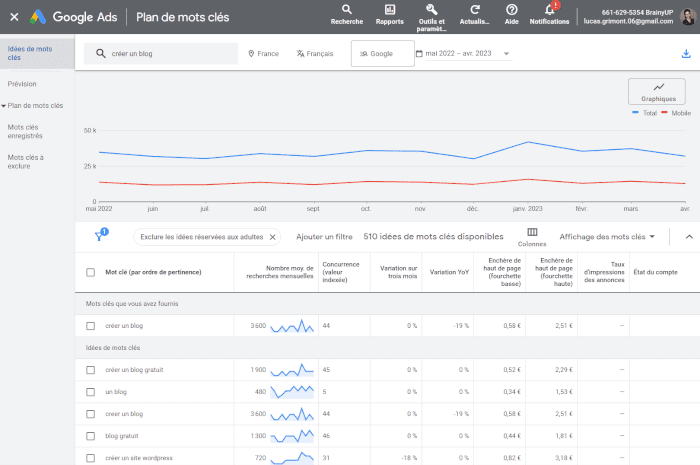Check the 'créer un blog gratuit' checkbox

(x=91, y=370)
